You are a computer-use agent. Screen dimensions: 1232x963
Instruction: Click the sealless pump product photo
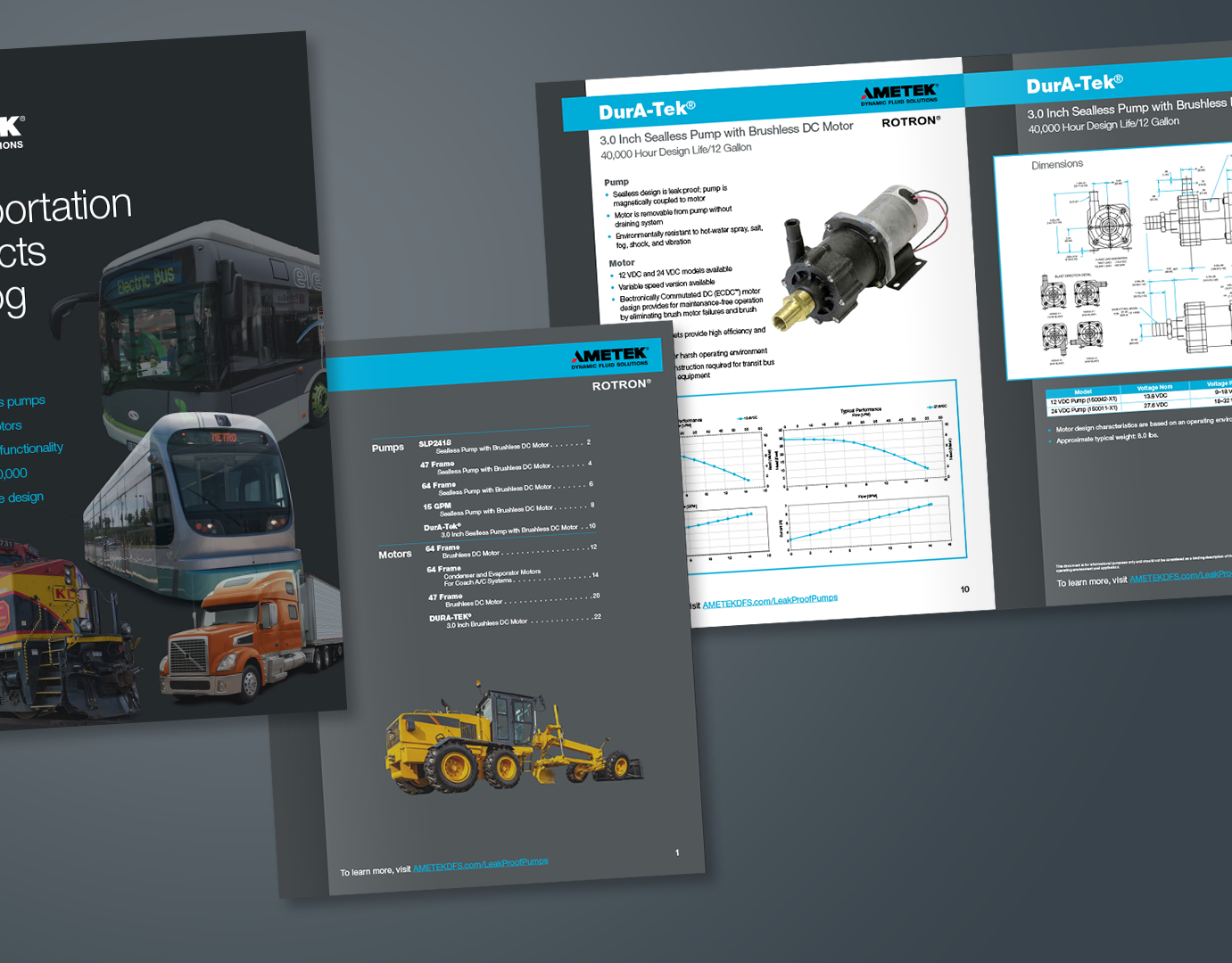click(858, 259)
